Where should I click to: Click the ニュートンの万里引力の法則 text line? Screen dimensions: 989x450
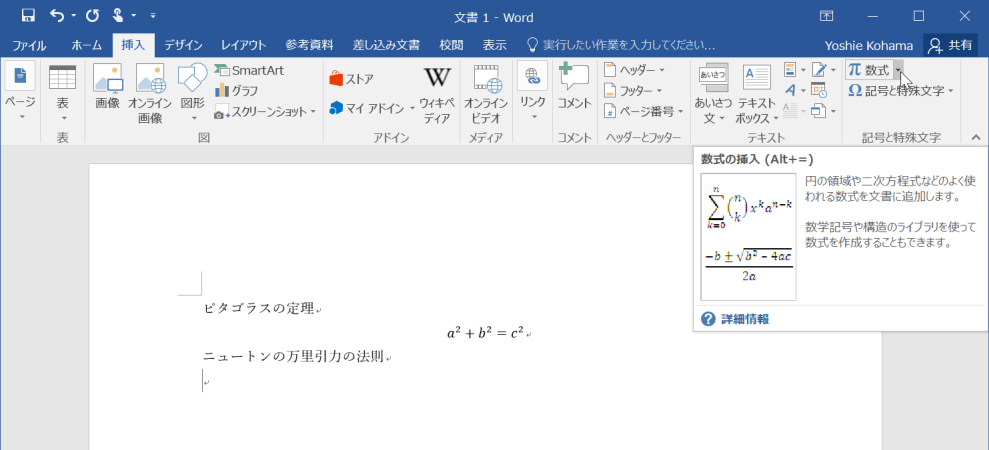pyautogui.click(x=295, y=357)
